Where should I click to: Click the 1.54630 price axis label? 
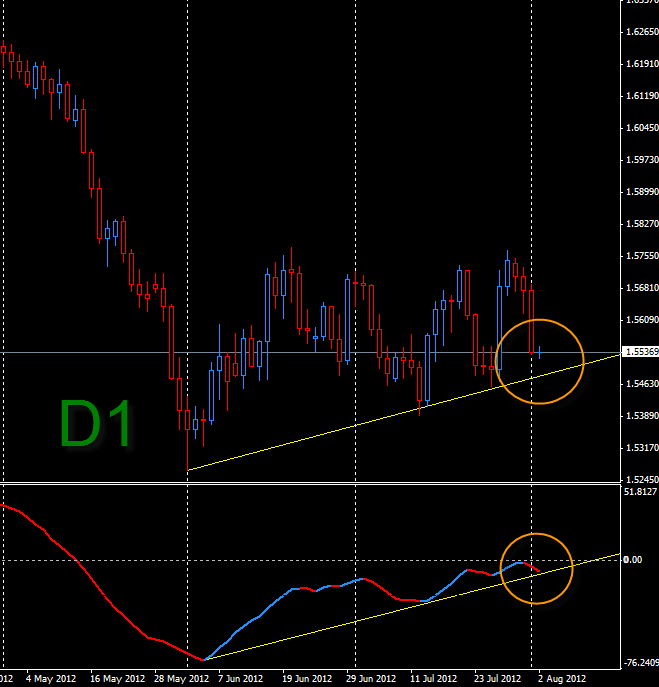(x=642, y=384)
